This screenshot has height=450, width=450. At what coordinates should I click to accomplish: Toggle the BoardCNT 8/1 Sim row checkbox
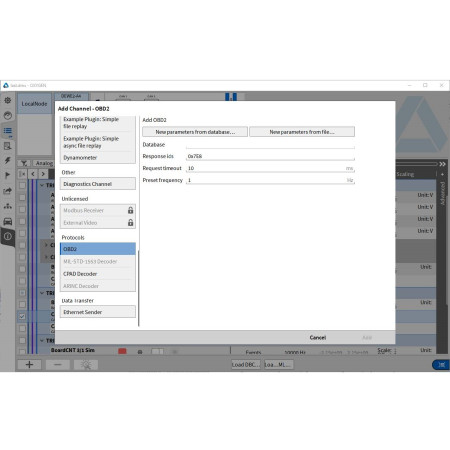22,351
